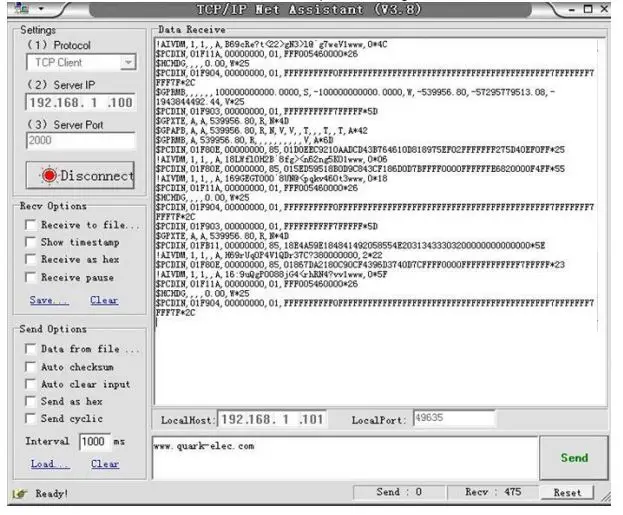Click the red connection status icon

[49, 175]
